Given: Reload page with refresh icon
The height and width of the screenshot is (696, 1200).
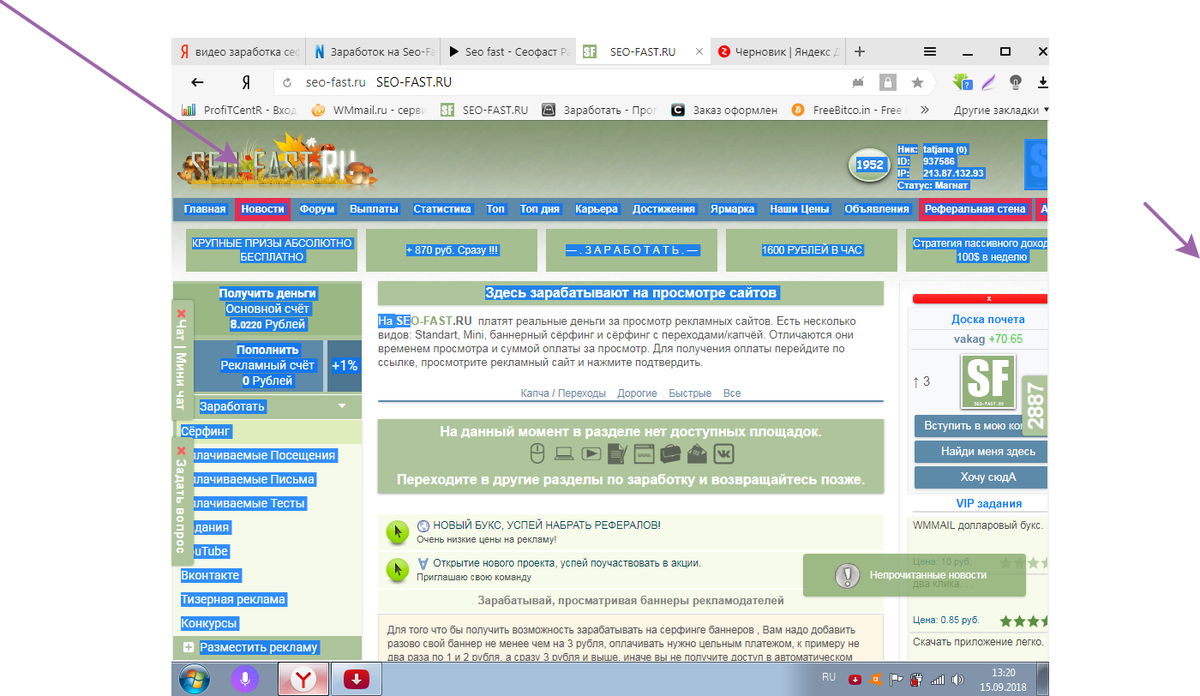Looking at the screenshot, I should 288,83.
